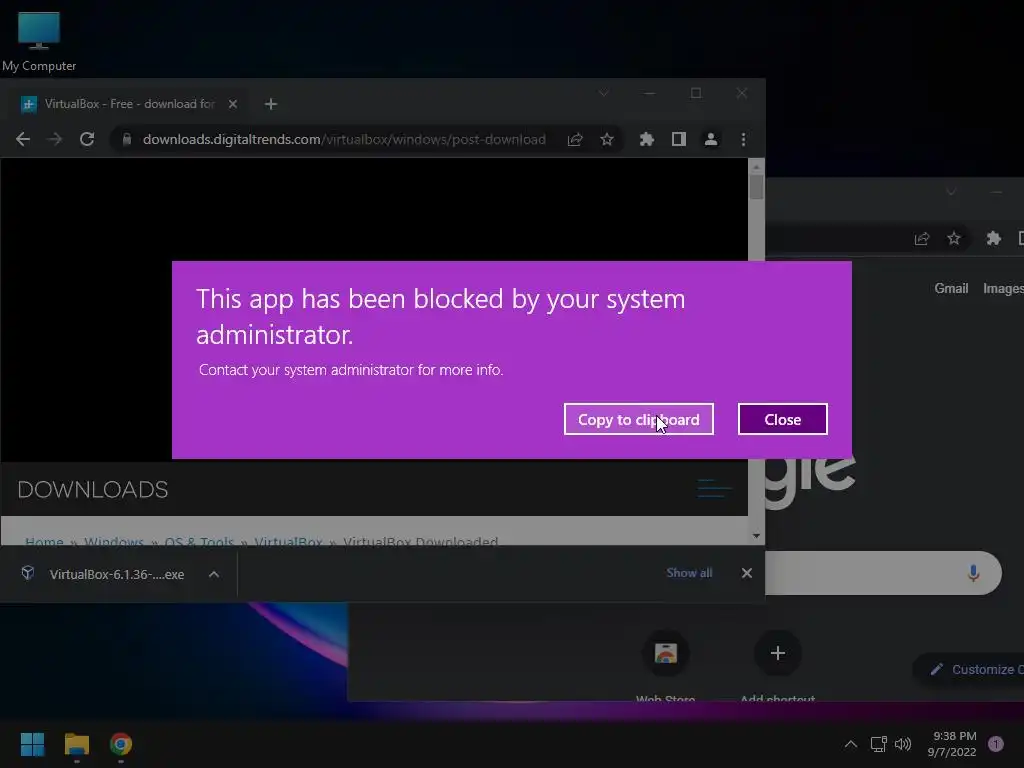Open My Computer desktop icon
1024x768 pixels.
coord(39,42)
